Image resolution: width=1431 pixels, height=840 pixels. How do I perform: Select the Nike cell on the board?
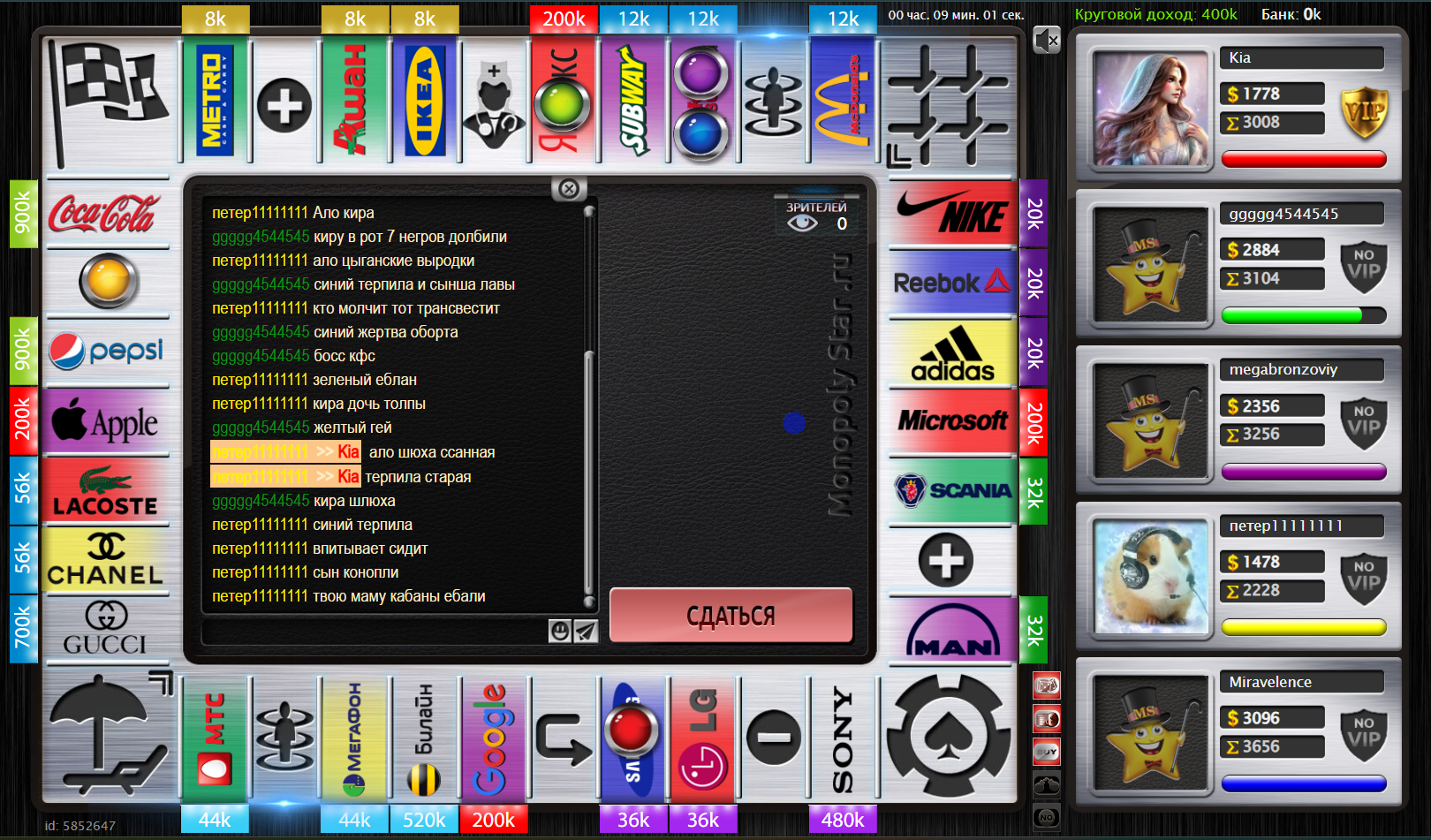(x=952, y=214)
